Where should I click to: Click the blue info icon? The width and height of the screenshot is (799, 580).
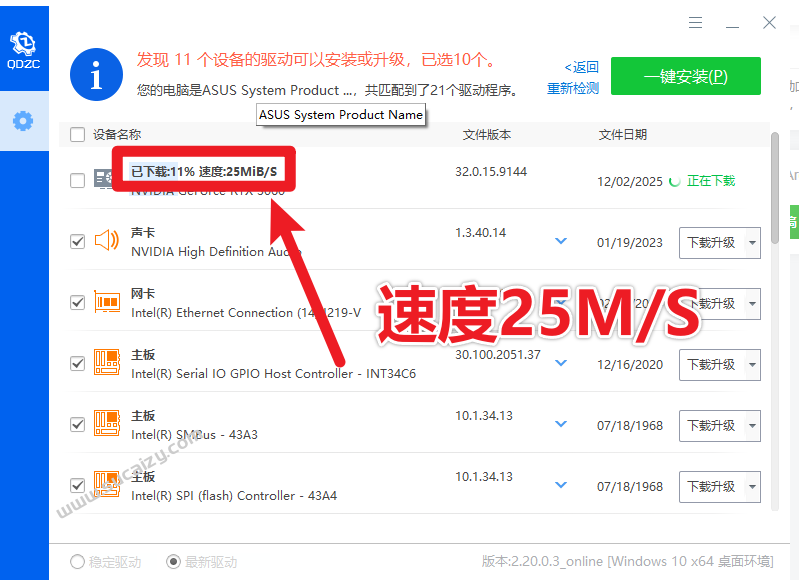point(96,75)
